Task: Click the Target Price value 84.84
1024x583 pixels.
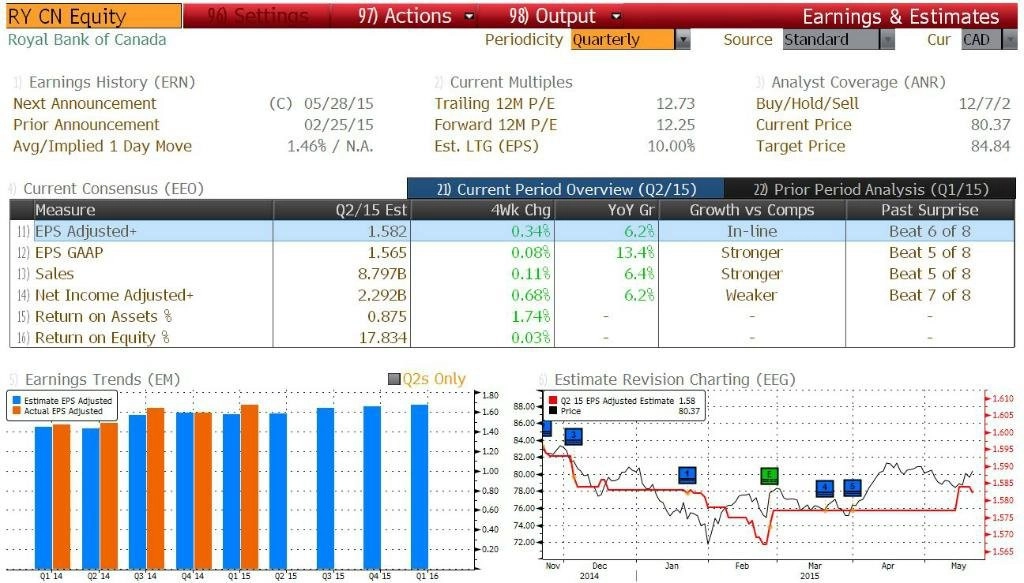Action: tap(991, 146)
